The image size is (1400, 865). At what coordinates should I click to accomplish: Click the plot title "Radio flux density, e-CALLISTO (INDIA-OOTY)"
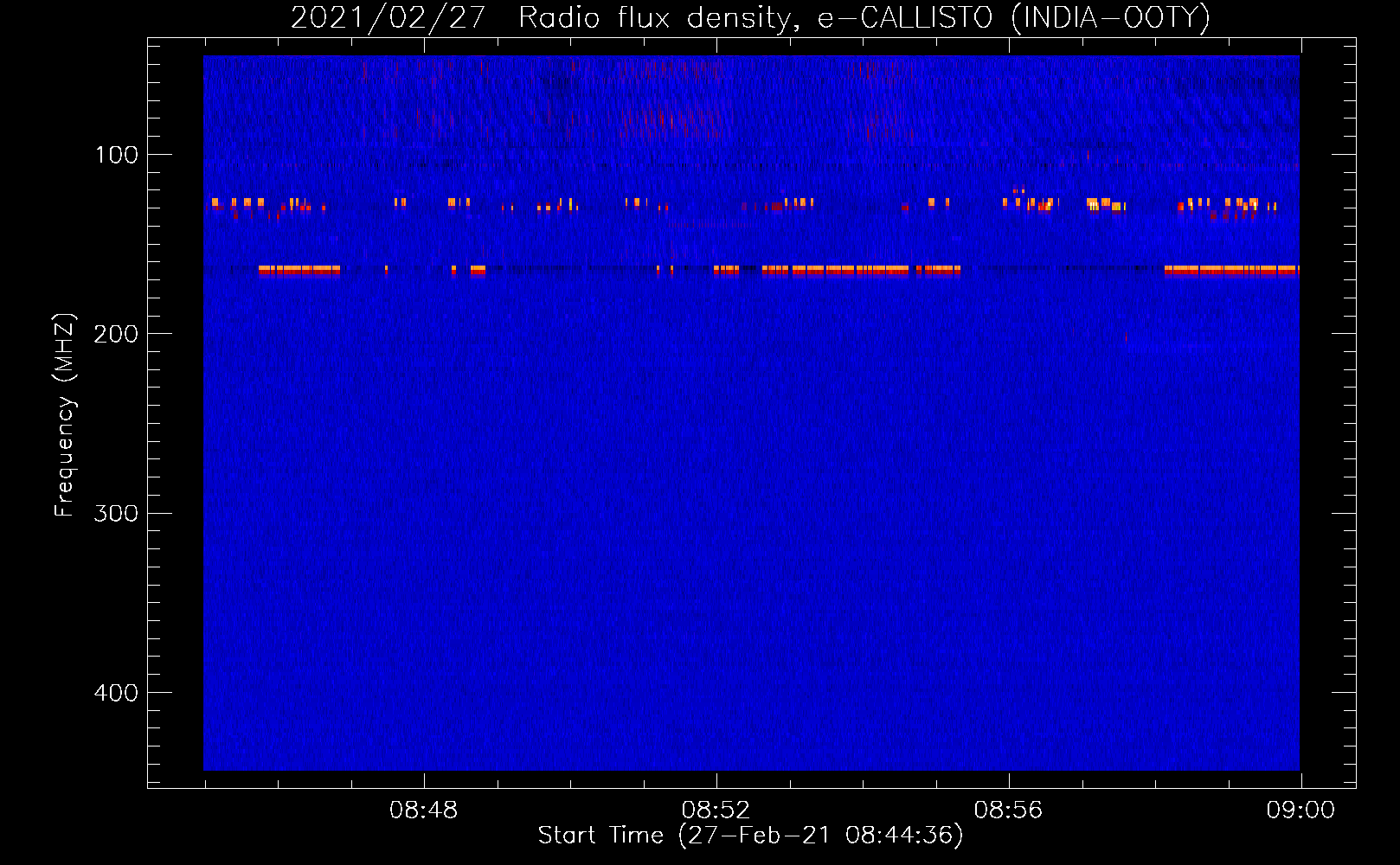click(x=864, y=17)
